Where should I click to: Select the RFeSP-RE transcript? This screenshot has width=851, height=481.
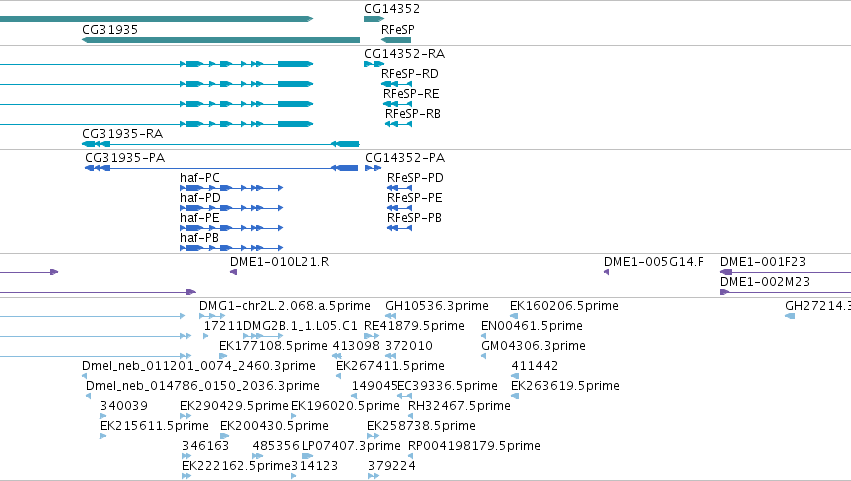[x=397, y=104]
